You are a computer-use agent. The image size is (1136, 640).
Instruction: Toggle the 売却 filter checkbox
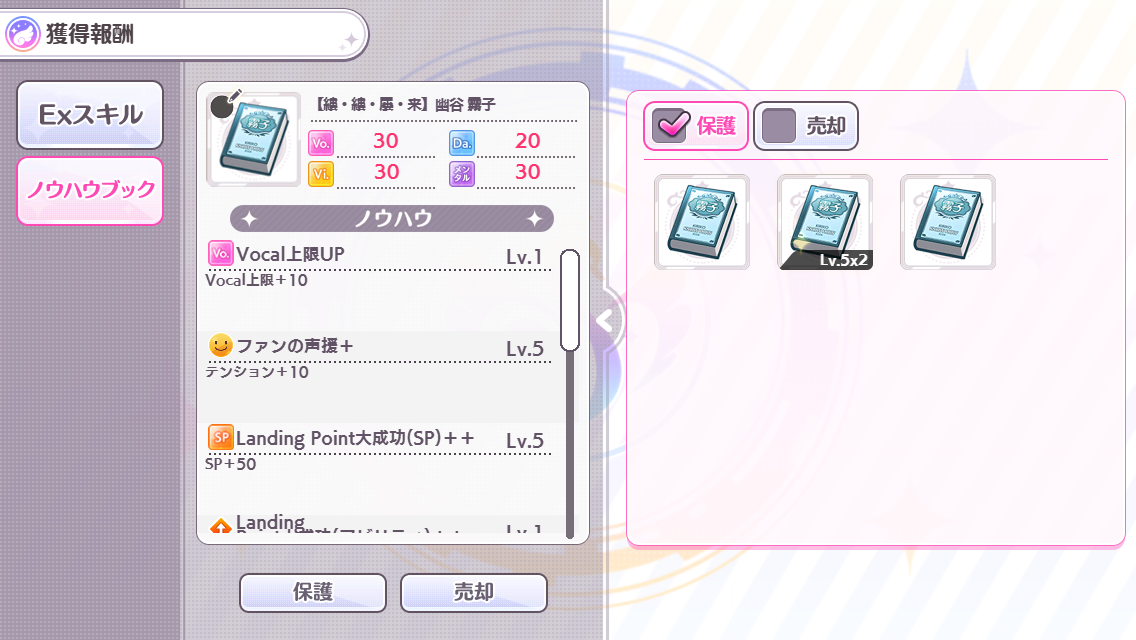(780, 126)
